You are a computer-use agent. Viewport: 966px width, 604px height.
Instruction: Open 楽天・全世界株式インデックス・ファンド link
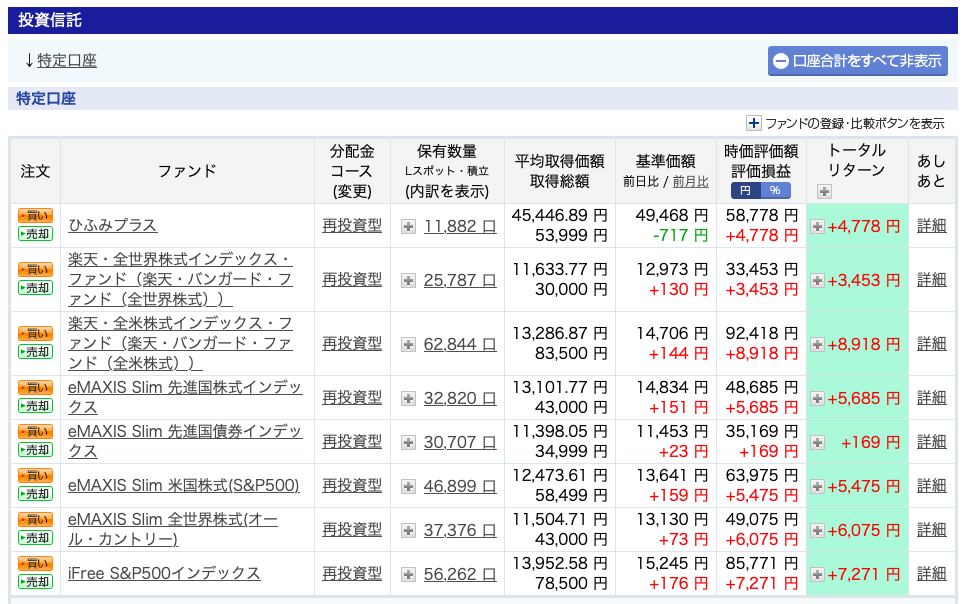click(180, 279)
